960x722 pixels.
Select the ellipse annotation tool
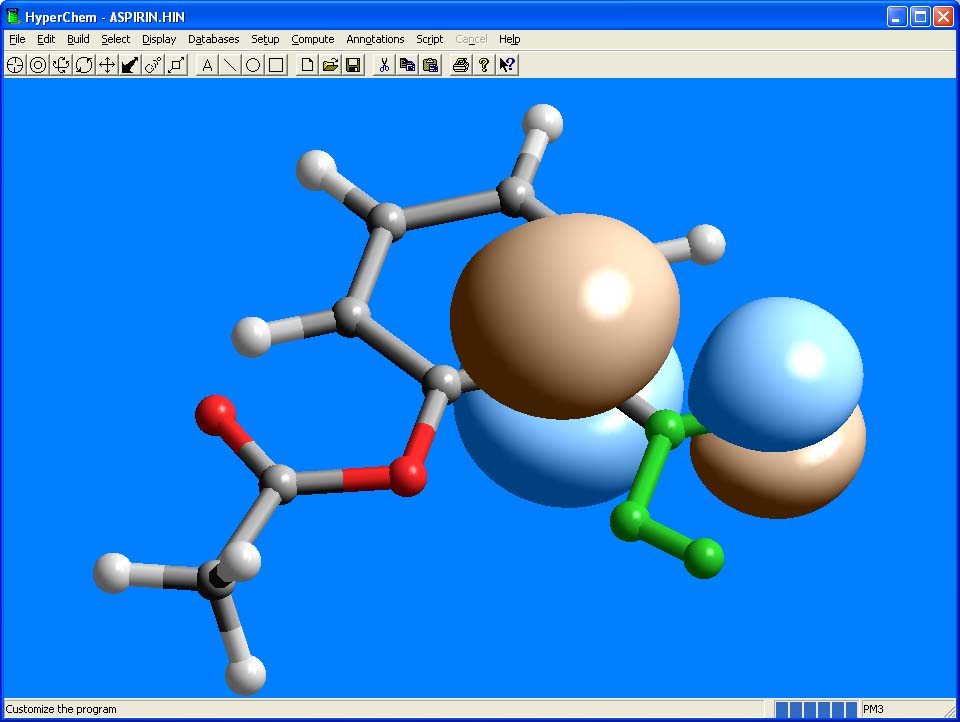point(253,65)
